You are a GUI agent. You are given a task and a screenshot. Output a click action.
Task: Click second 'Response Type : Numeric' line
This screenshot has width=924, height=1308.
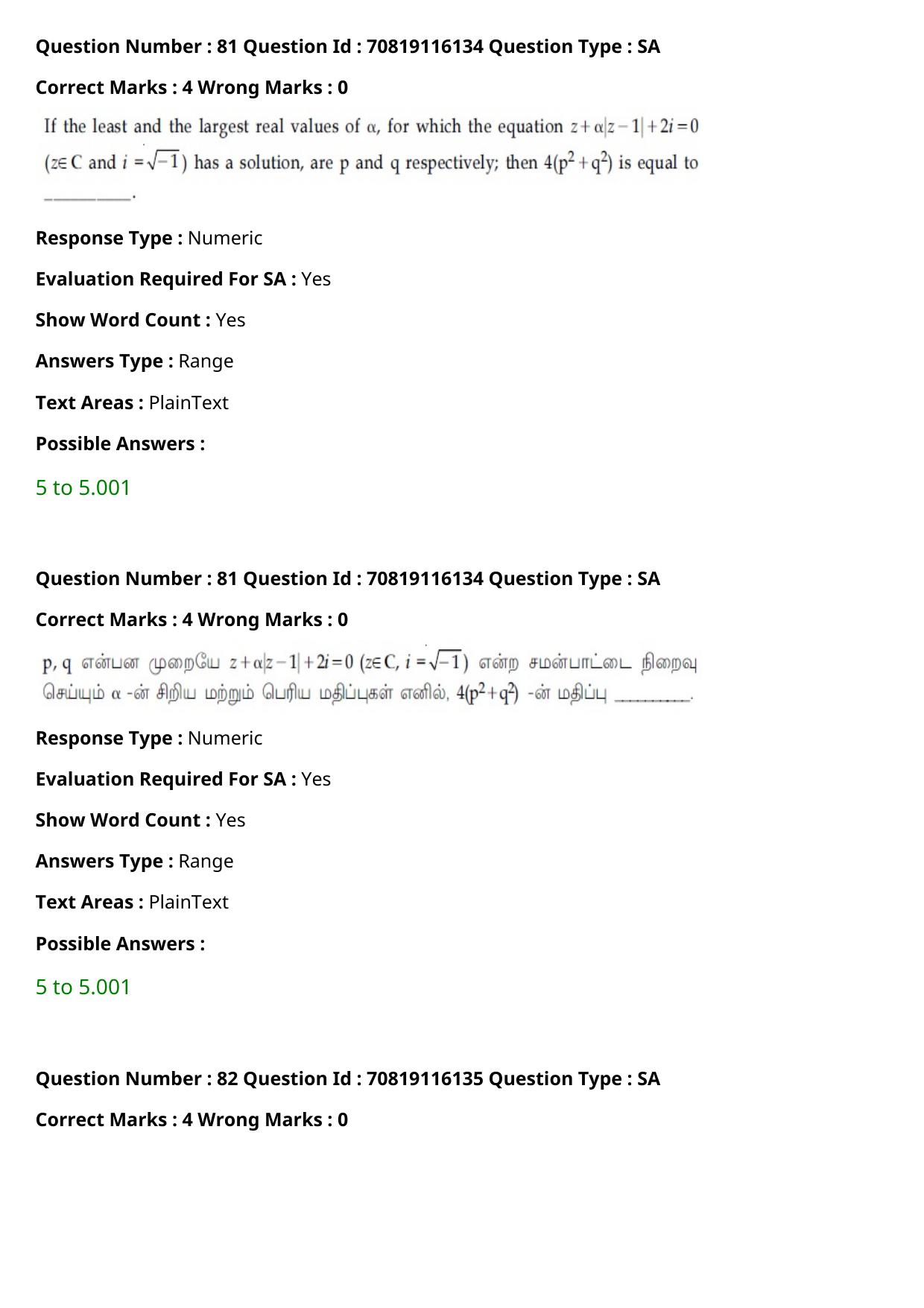(149, 738)
